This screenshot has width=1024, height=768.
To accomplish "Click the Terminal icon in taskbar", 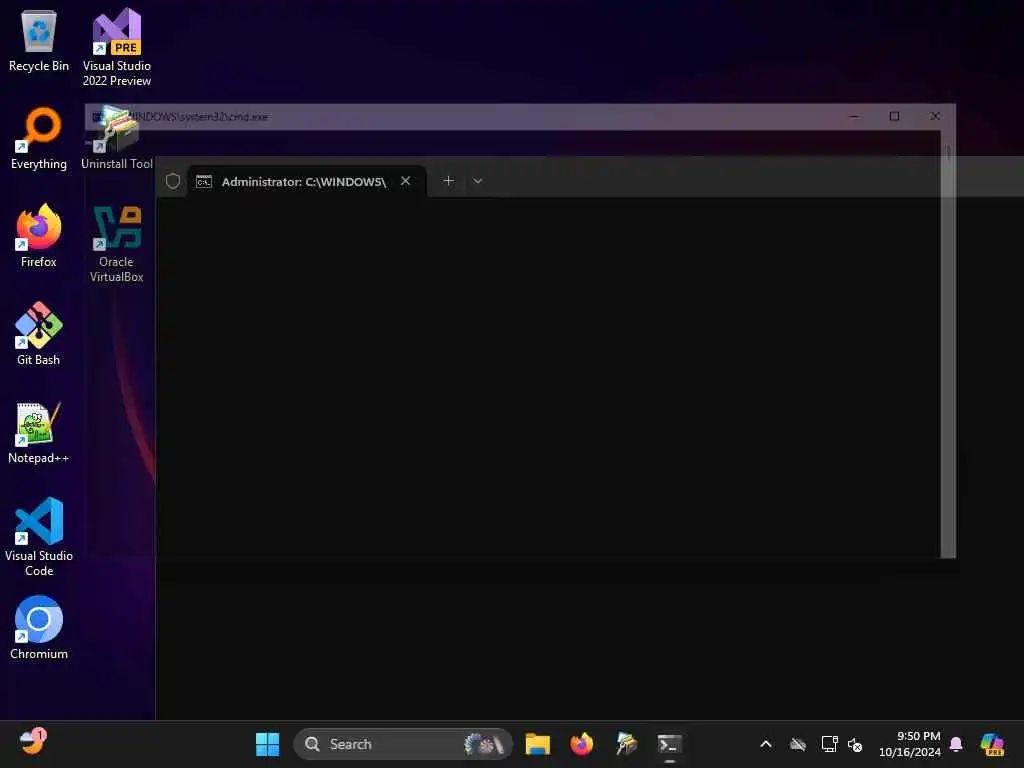I will 669,744.
